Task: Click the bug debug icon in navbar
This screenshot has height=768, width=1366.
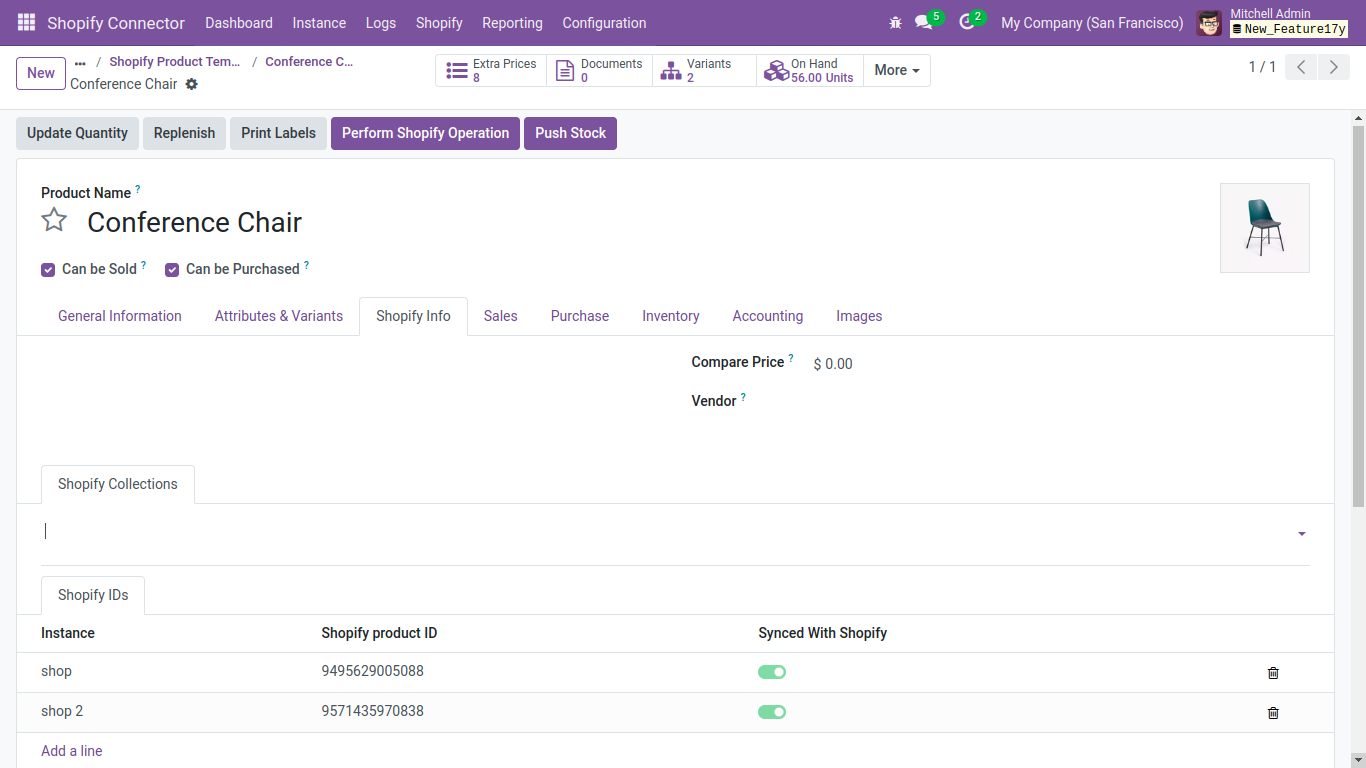Action: pos(895,22)
